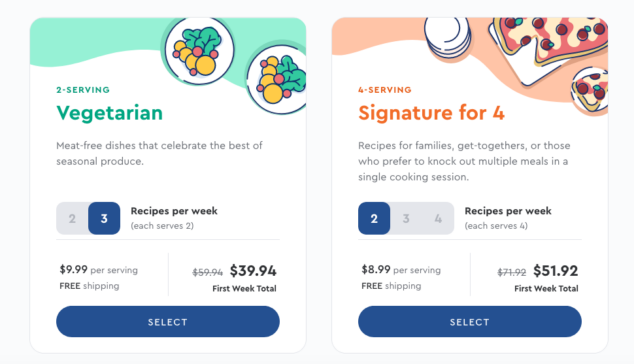Click the $51.92 first week total

(556, 271)
